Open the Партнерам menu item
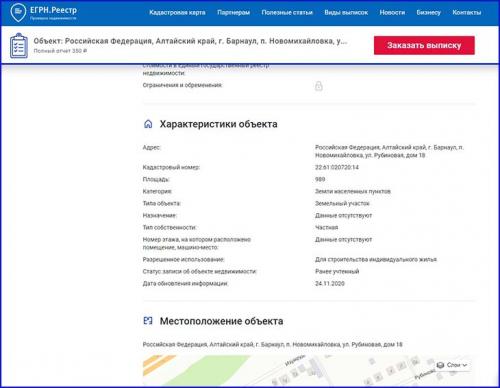 pos(233,13)
